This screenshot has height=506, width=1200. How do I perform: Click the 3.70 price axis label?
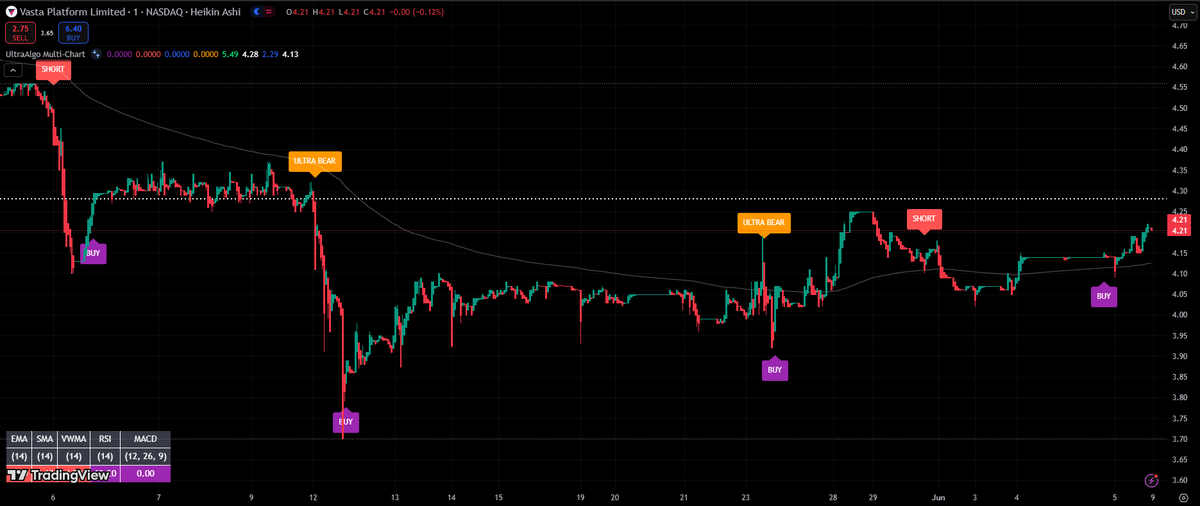pos(1179,439)
